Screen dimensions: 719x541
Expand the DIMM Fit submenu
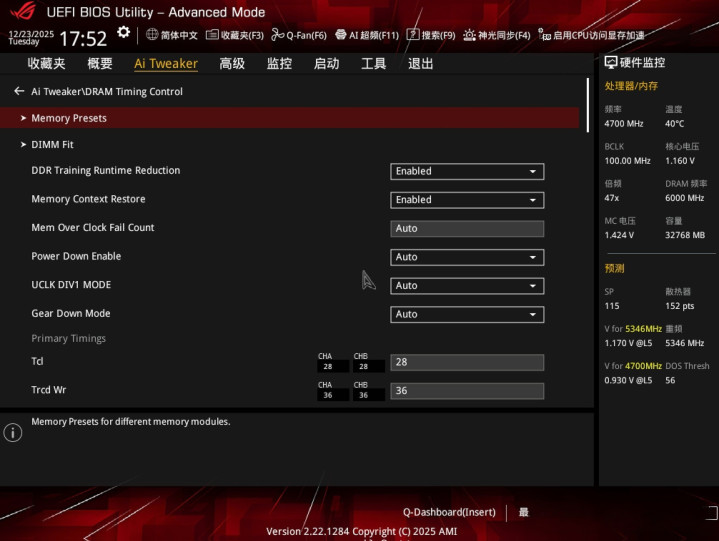click(52, 144)
